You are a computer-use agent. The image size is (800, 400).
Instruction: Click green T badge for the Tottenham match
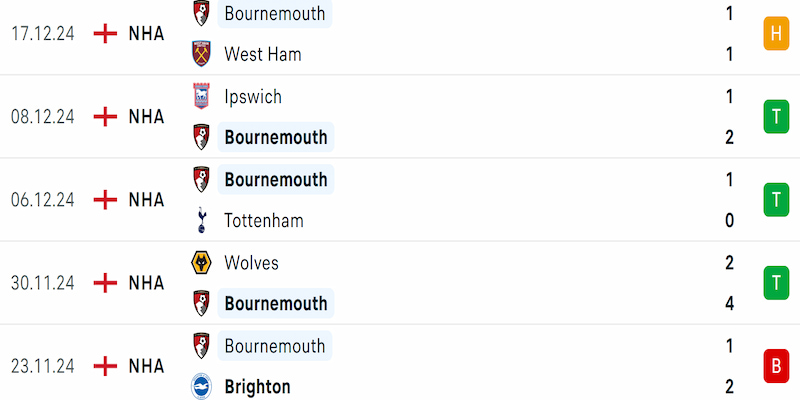pos(776,199)
